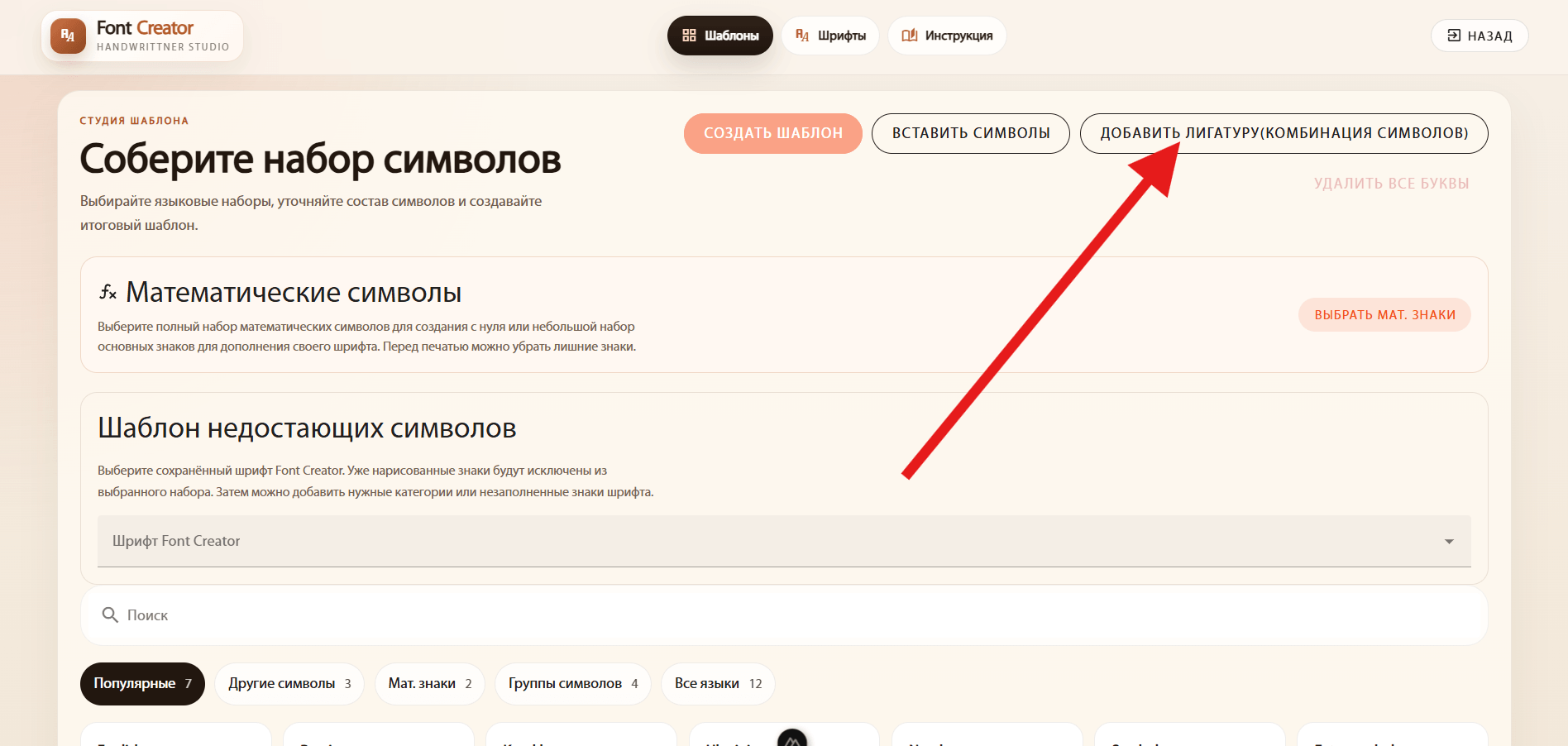The width and height of the screenshot is (1568, 746).
Task: Select the Другие символы chip
Action: click(x=289, y=684)
